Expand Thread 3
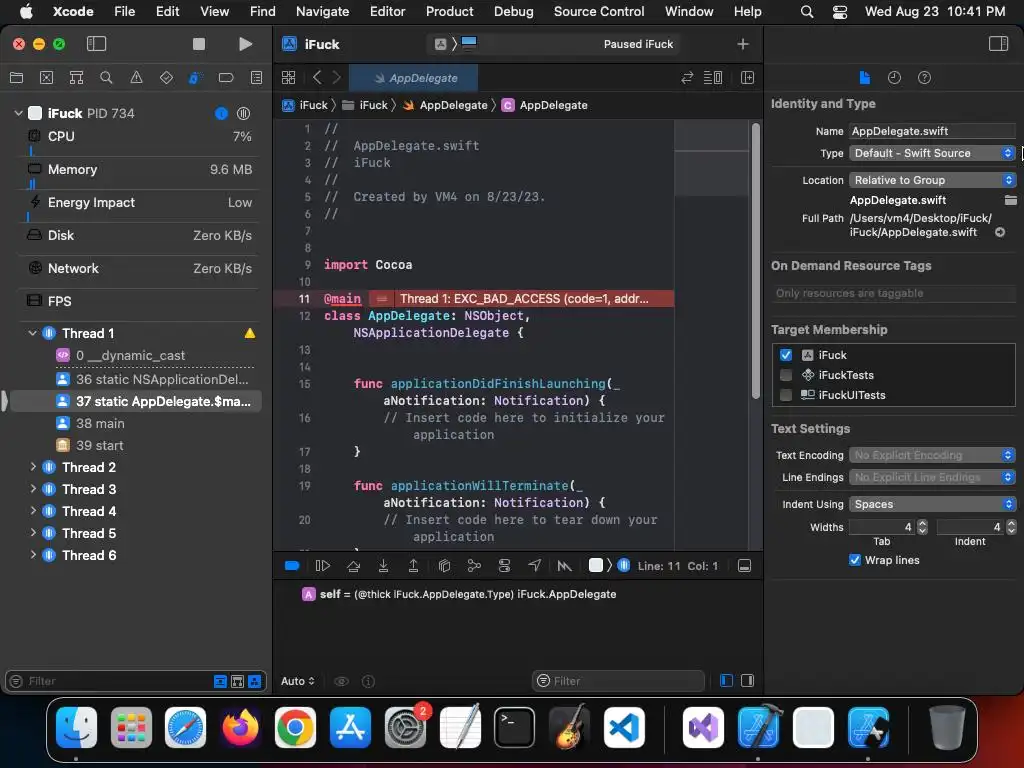Image resolution: width=1024 pixels, height=768 pixels. coord(33,489)
